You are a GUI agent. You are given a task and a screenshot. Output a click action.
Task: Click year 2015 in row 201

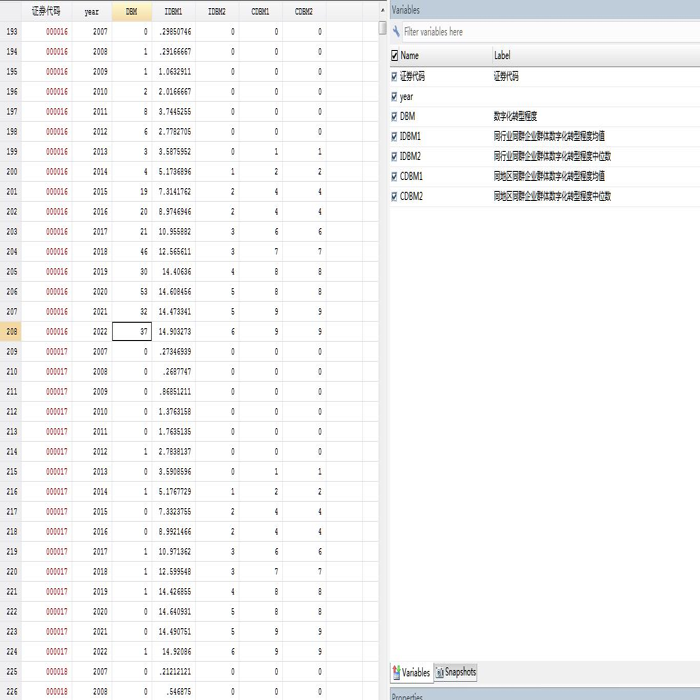point(92,192)
